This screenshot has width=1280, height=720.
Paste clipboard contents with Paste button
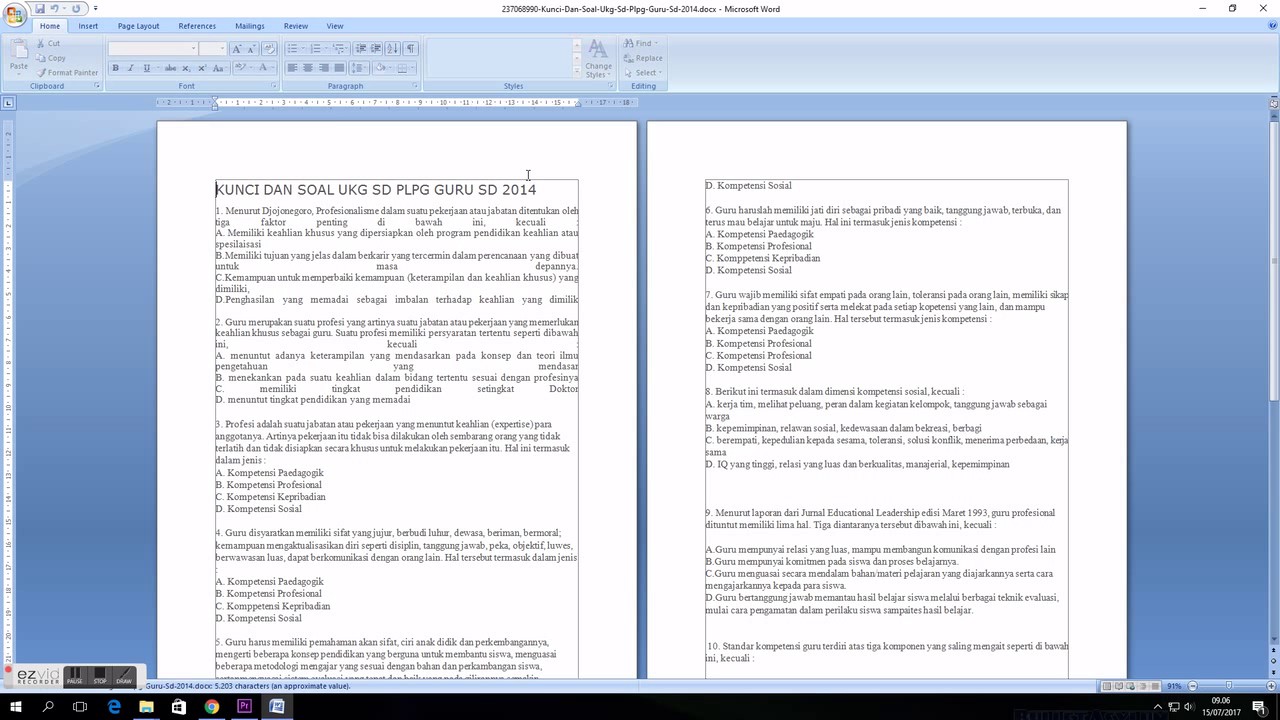18,57
